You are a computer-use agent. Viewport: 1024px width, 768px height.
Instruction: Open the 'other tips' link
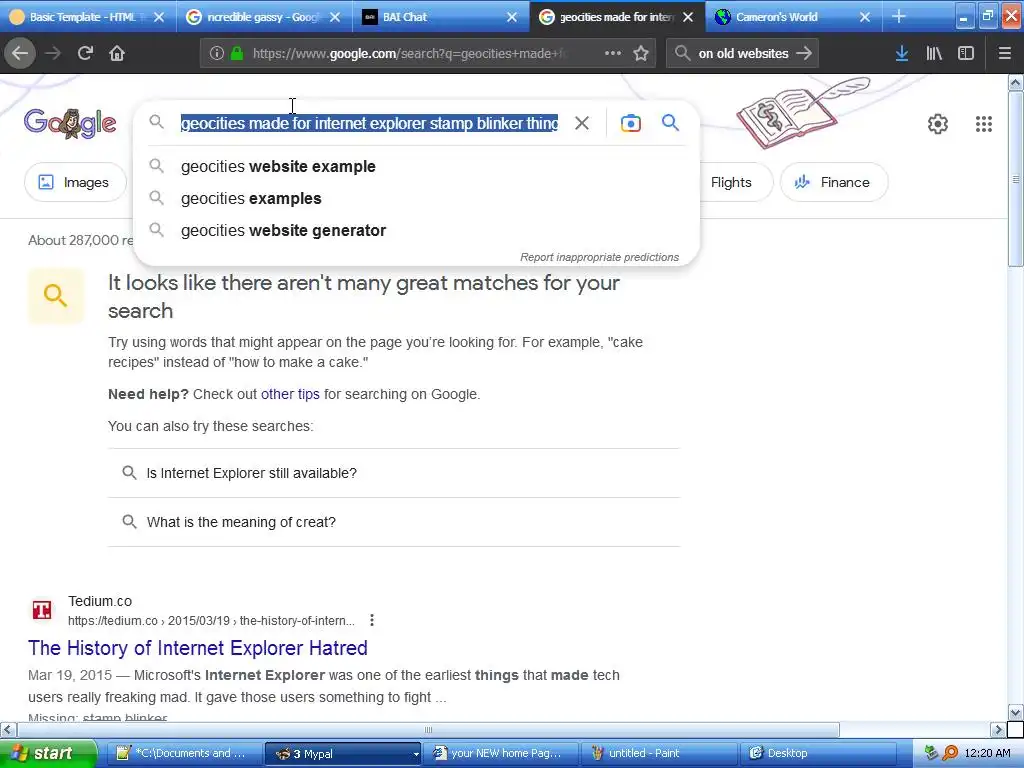pyautogui.click(x=290, y=394)
